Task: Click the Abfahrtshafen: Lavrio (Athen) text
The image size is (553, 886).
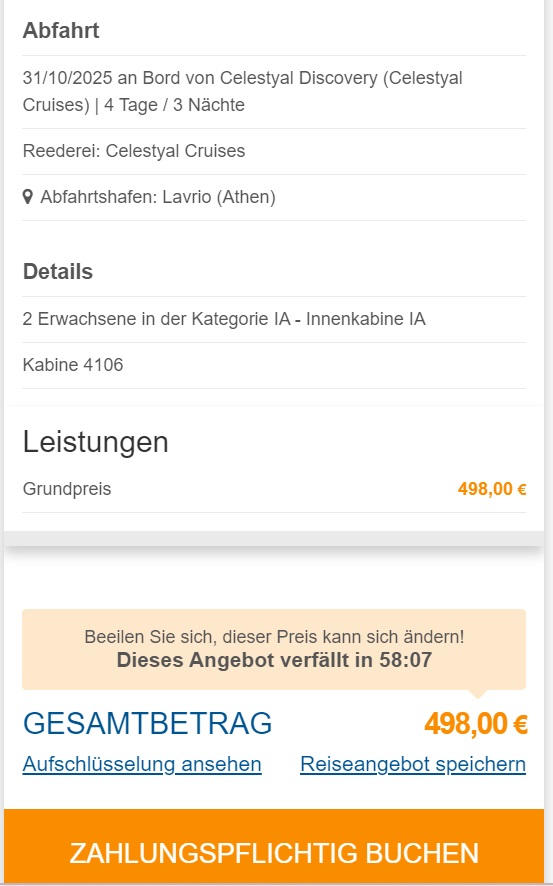Action: click(158, 197)
